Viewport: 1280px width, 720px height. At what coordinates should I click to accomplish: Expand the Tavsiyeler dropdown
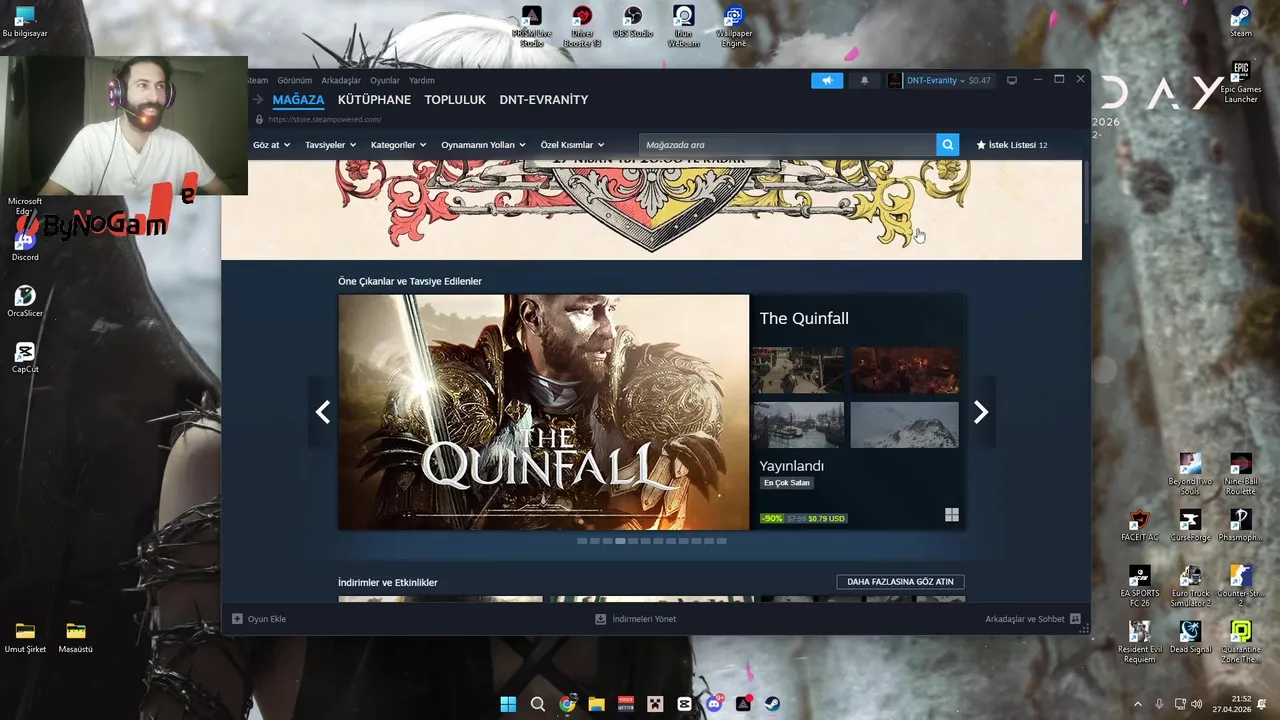pos(331,145)
